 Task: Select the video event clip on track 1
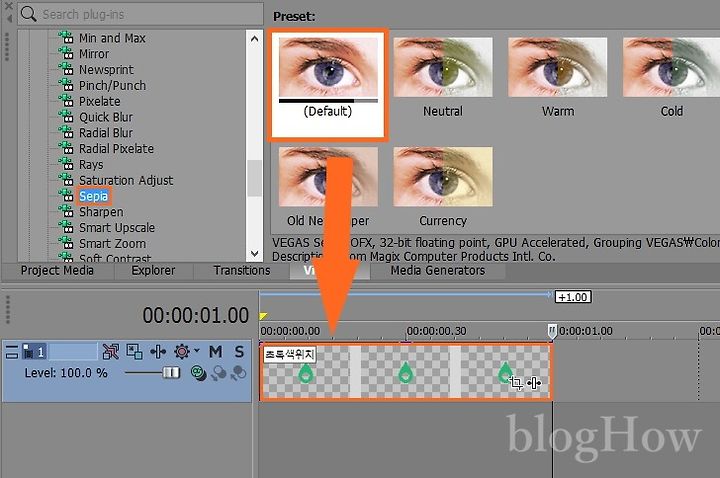pos(406,372)
